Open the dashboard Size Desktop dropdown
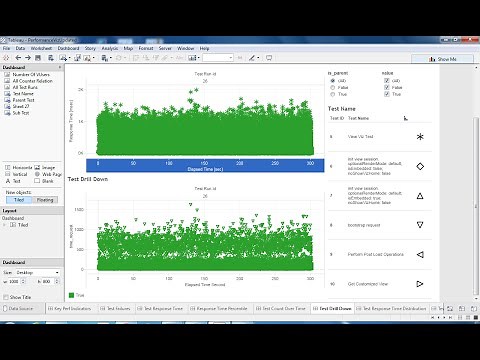Image resolution: width=480 pixels, height=360 pixels. [x=37, y=272]
